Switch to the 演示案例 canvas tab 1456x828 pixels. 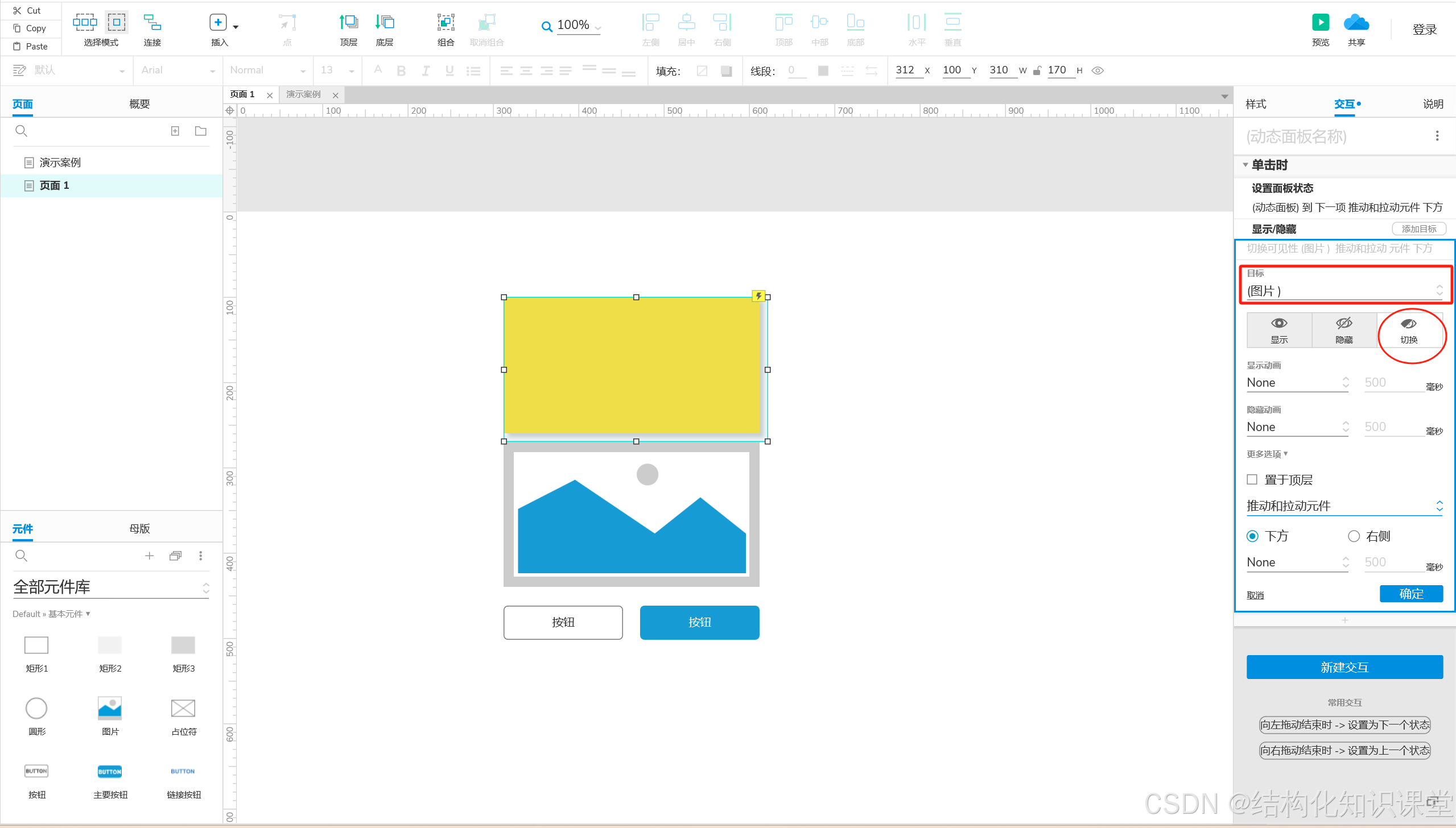point(303,94)
